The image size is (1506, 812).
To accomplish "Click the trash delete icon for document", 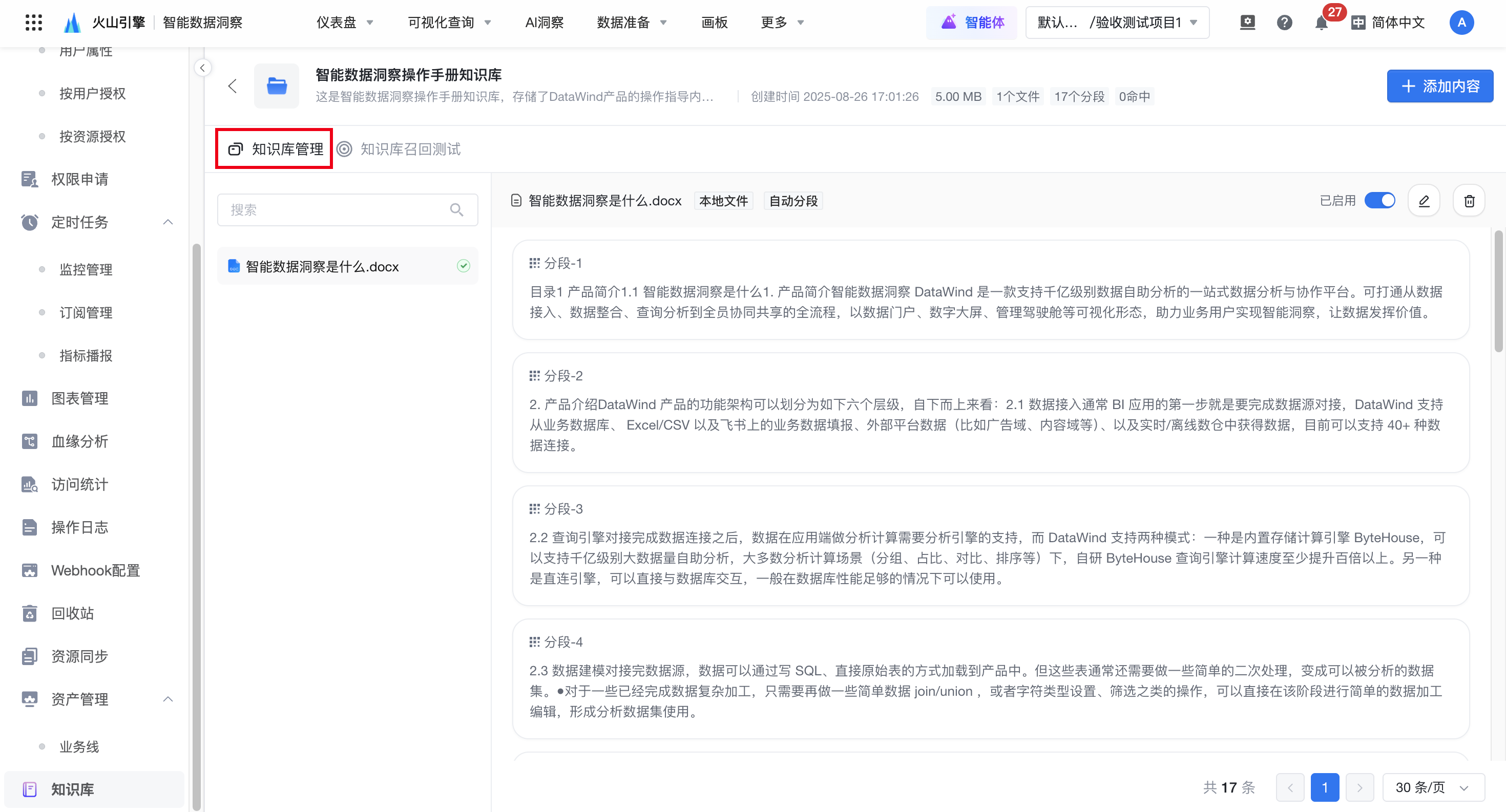I will [x=1469, y=201].
